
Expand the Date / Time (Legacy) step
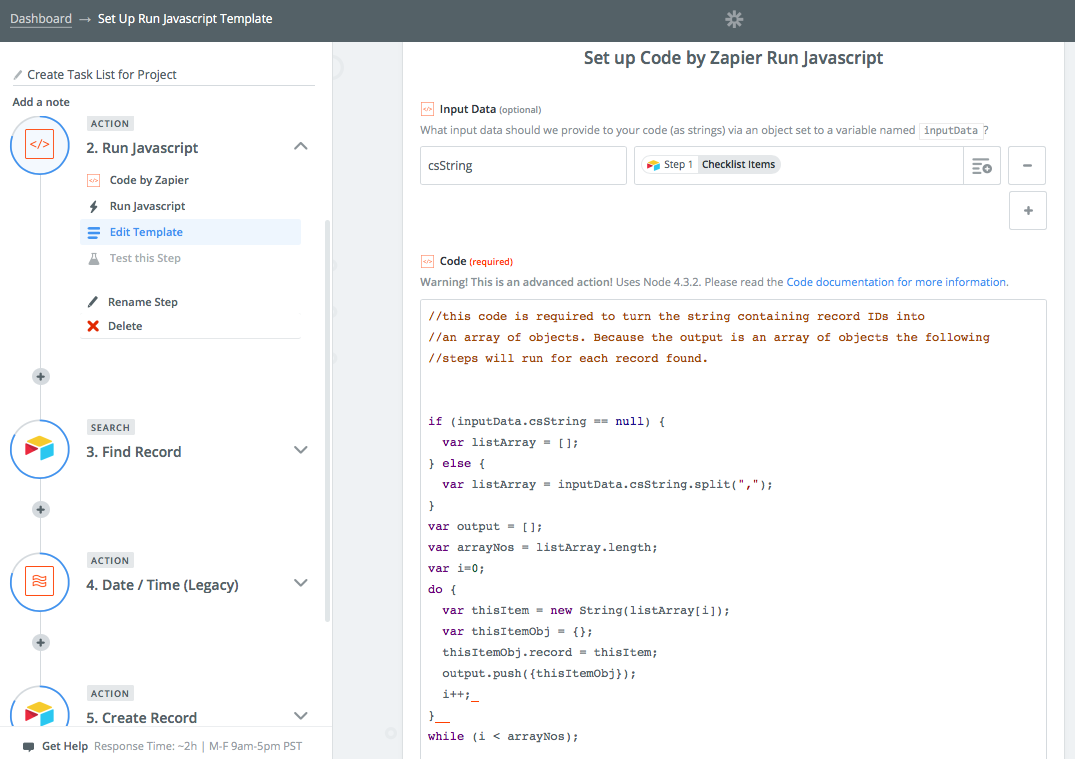(x=300, y=583)
